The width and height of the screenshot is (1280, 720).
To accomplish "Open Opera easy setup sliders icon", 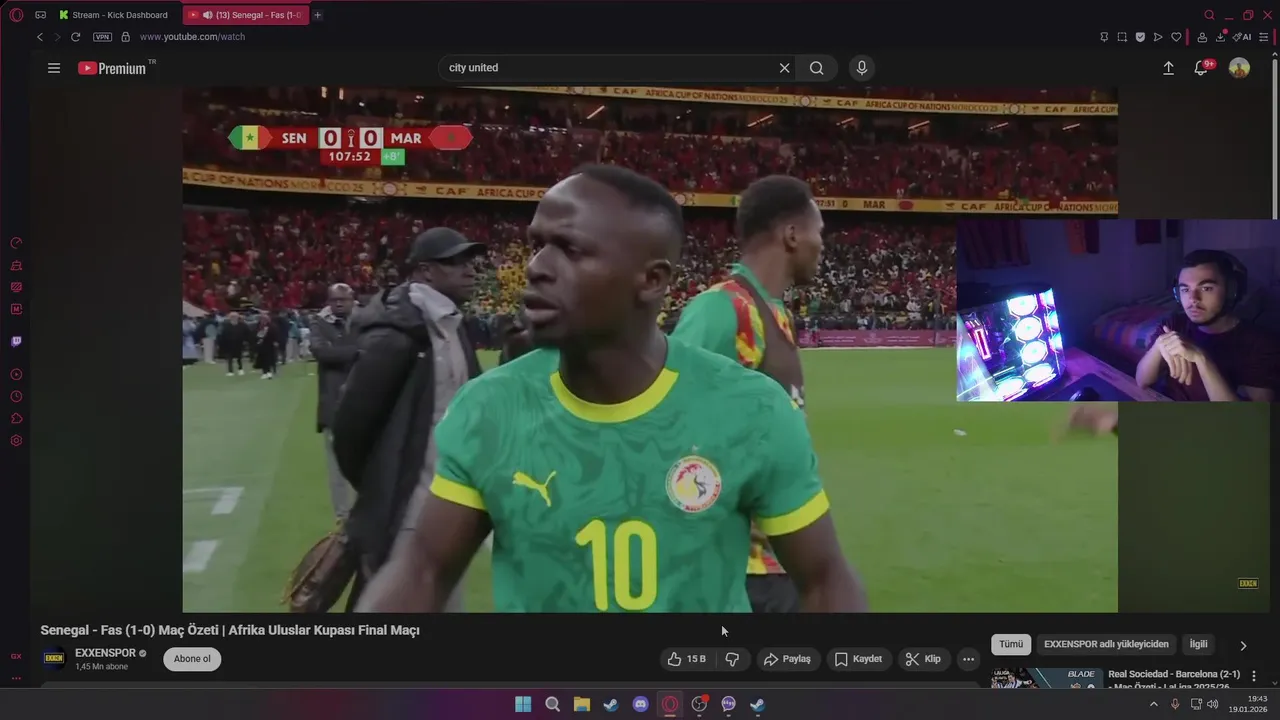I will pyautogui.click(x=1264, y=37).
